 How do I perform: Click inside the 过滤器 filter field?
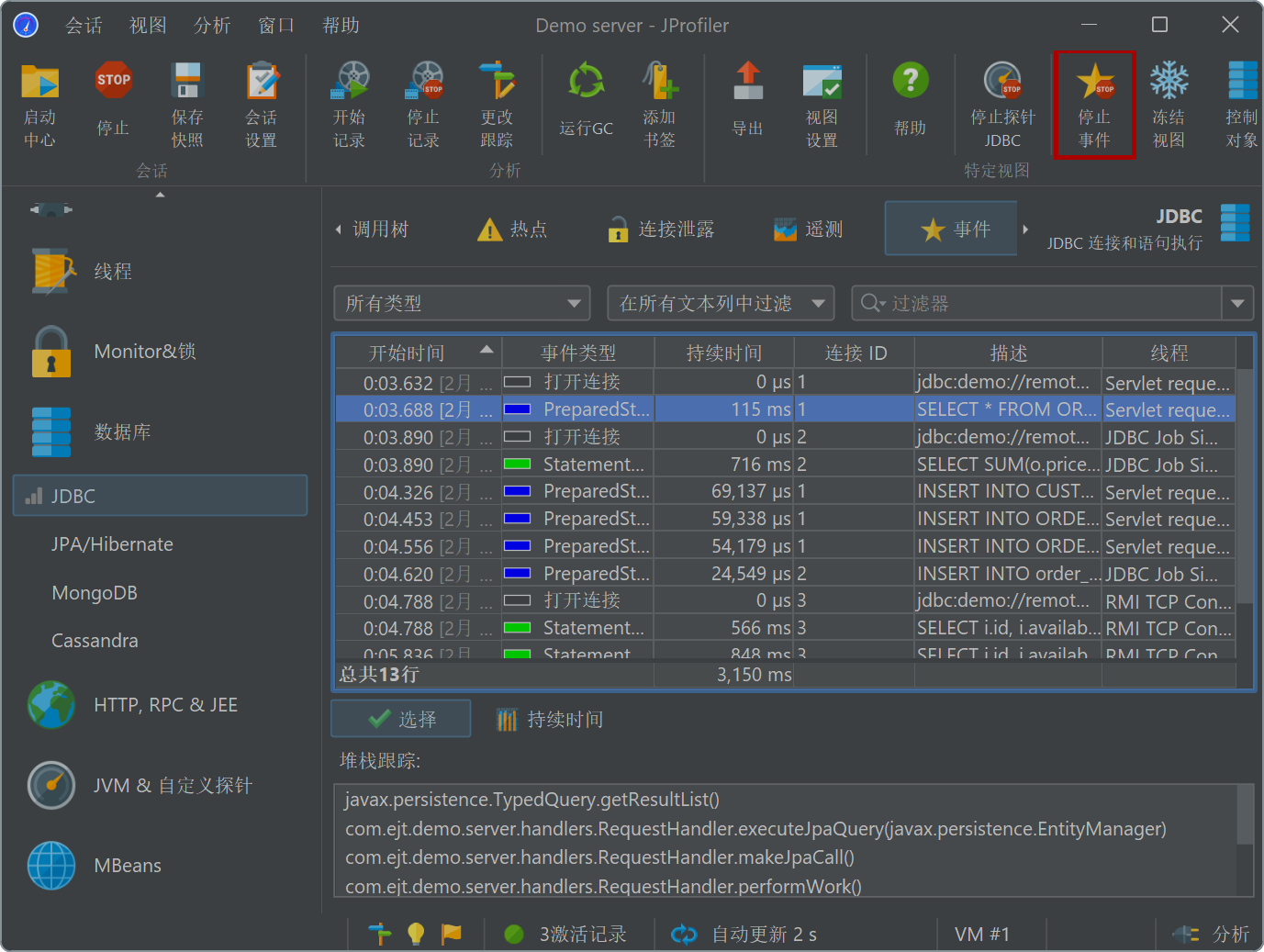click(x=1054, y=303)
